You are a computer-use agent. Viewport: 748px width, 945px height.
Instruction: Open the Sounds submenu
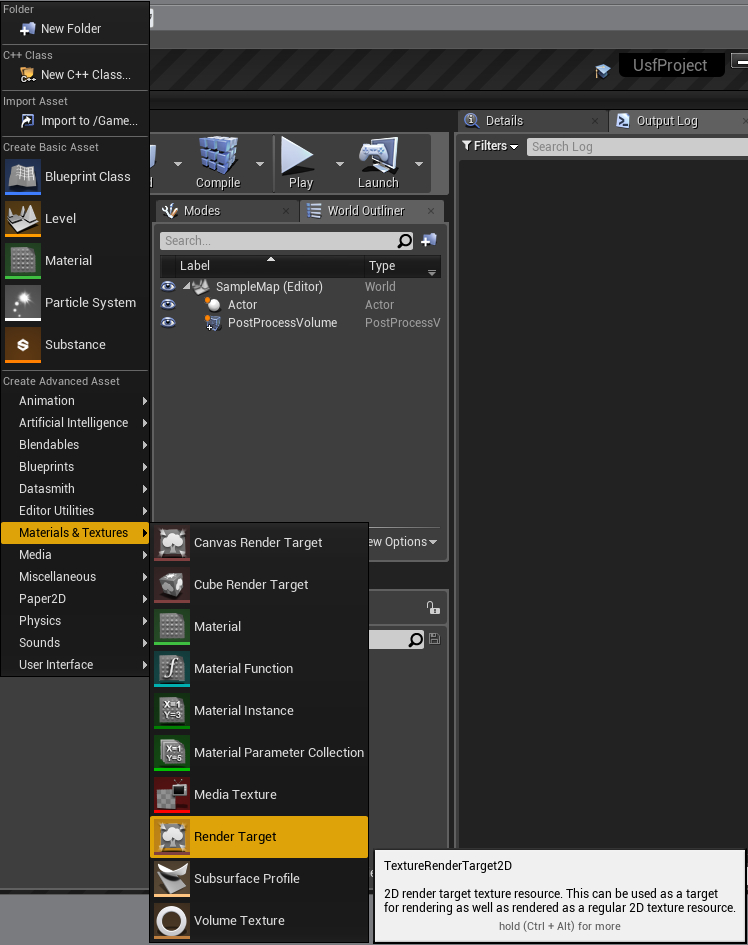coord(75,642)
